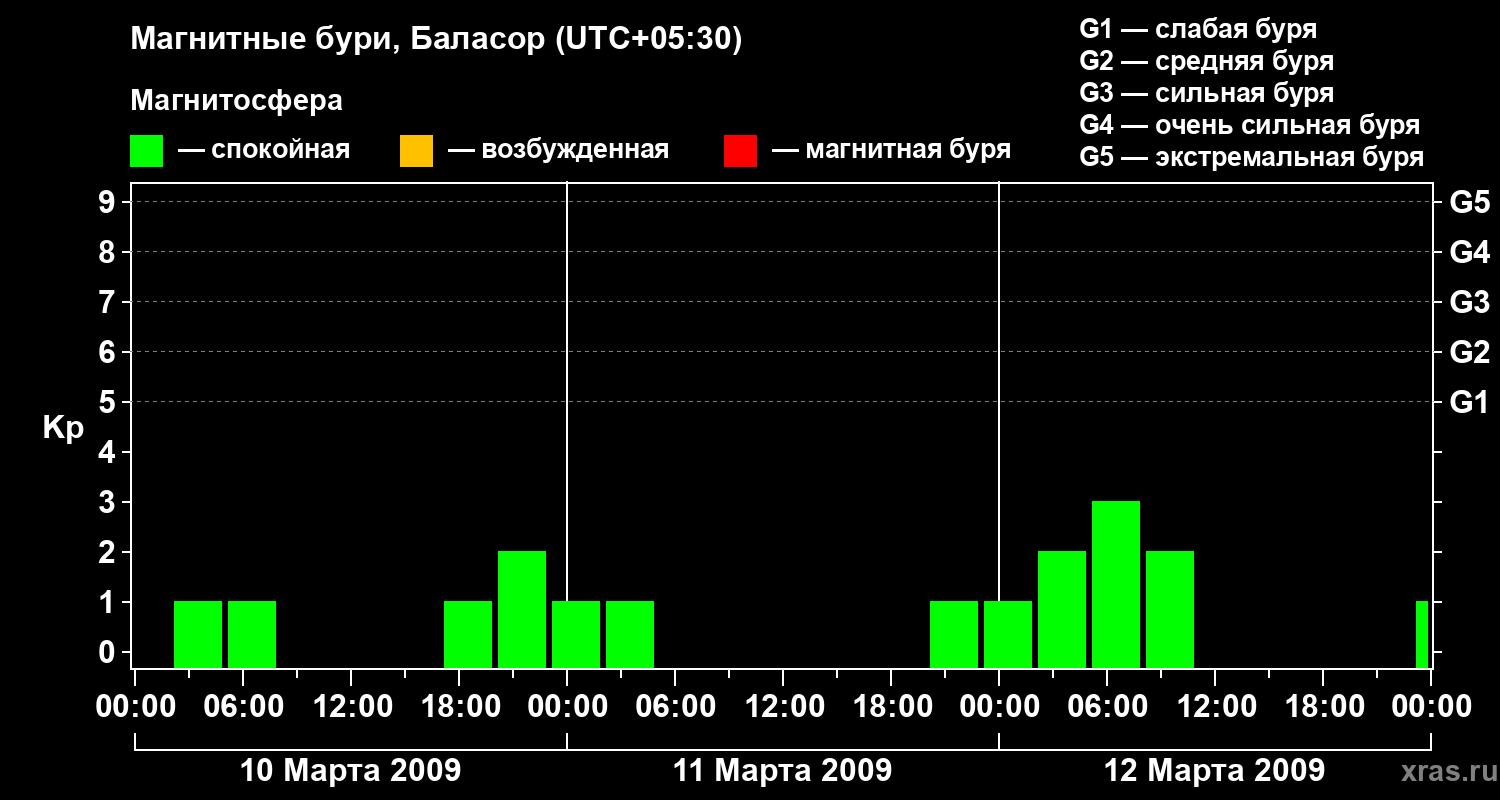
Task: Click the narrow green bar at chart's right edge
Action: click(1422, 634)
